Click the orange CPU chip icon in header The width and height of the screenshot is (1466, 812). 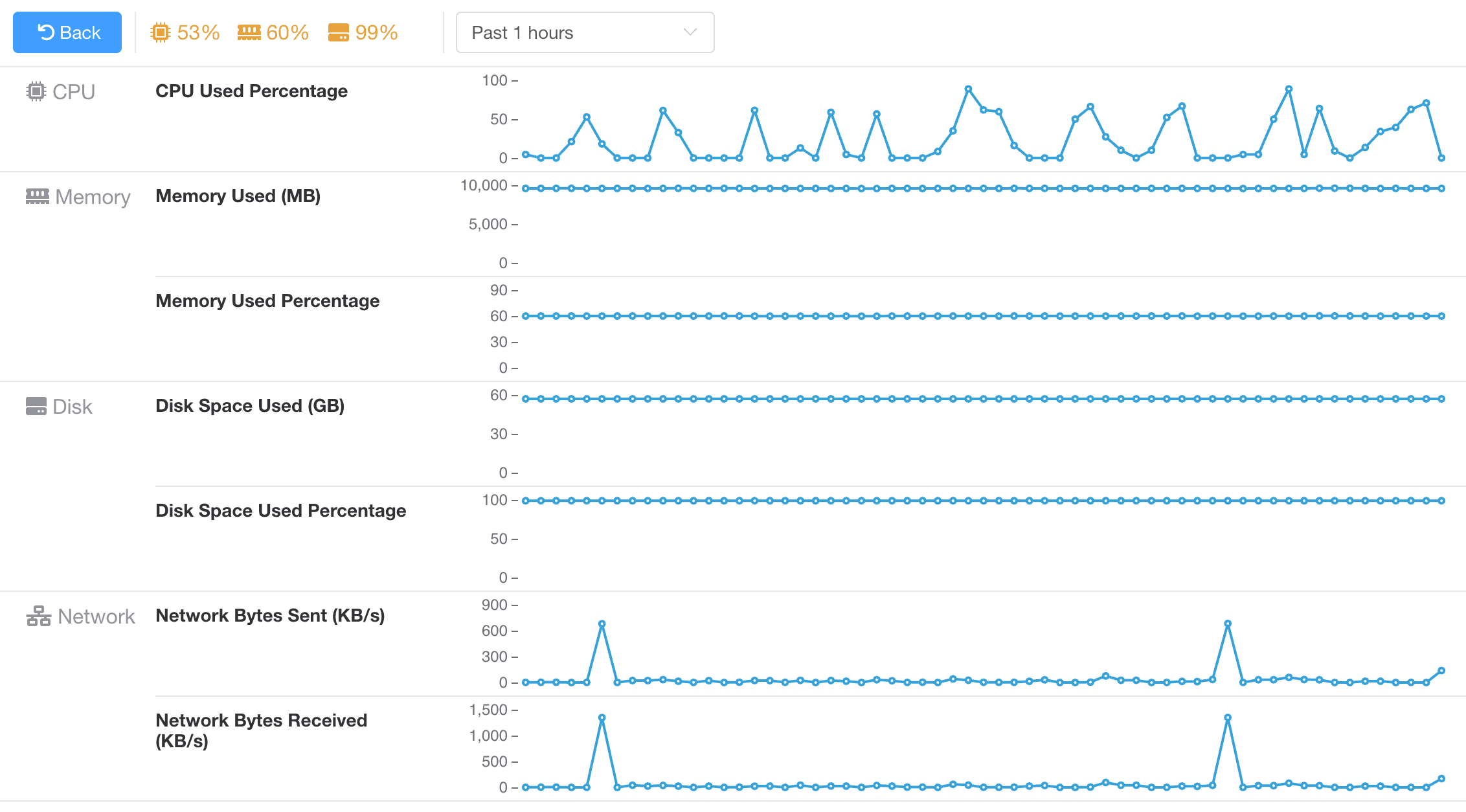point(160,32)
